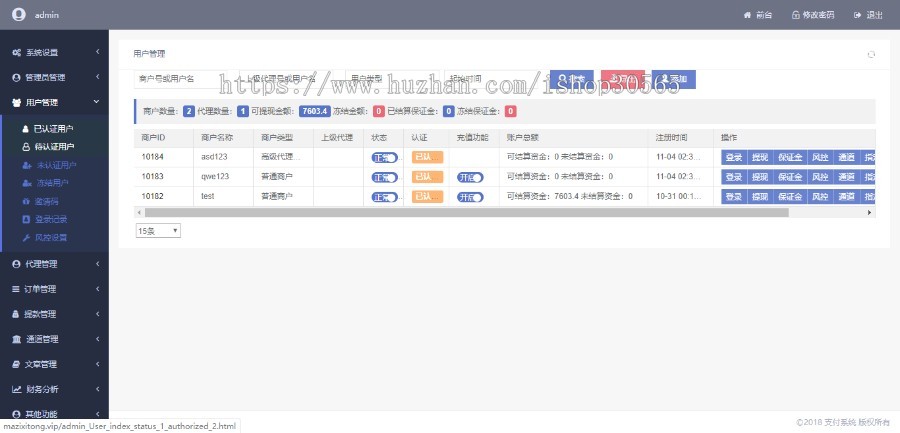Open the 用户类型 filter dropdown

392,79
